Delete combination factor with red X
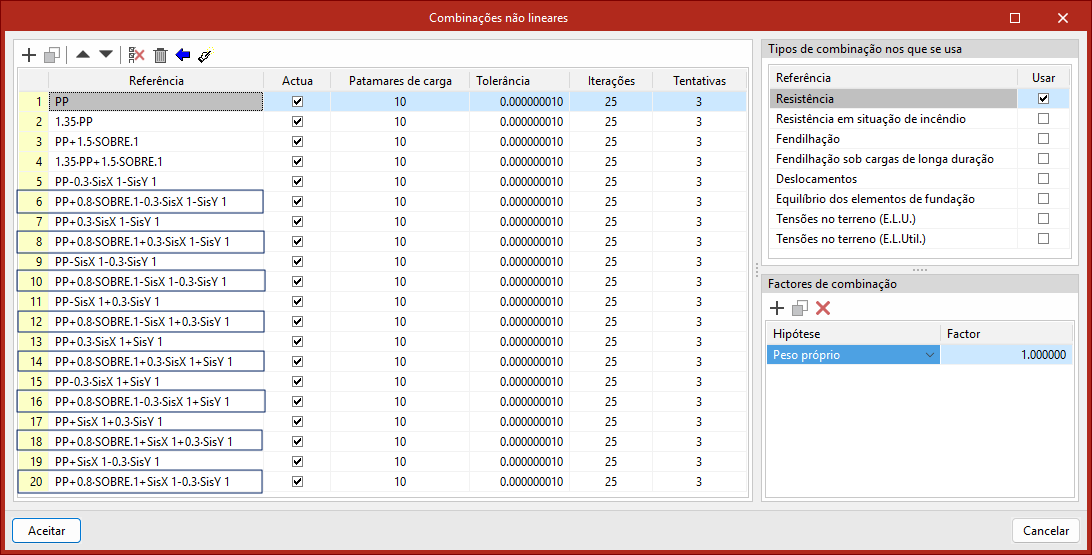The width and height of the screenshot is (1092, 555). pyautogui.click(x=823, y=308)
